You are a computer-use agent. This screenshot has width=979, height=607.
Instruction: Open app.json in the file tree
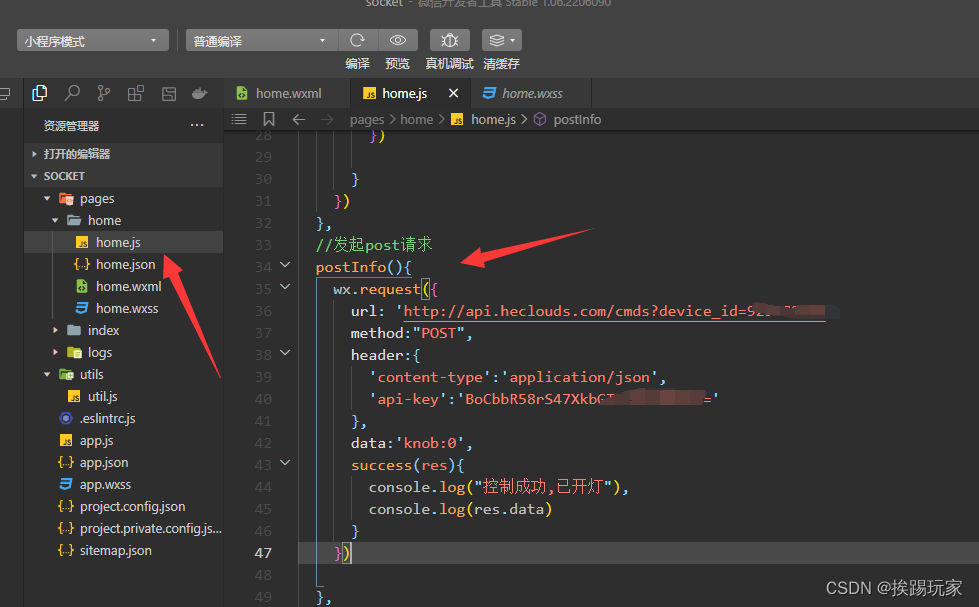(x=123, y=462)
